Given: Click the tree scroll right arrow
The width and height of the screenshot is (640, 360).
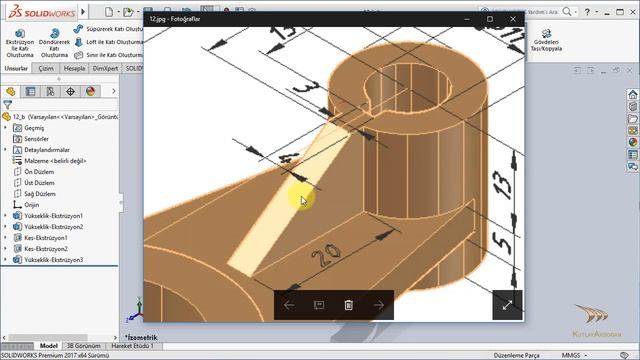Looking at the screenshot, I should click(x=115, y=338).
